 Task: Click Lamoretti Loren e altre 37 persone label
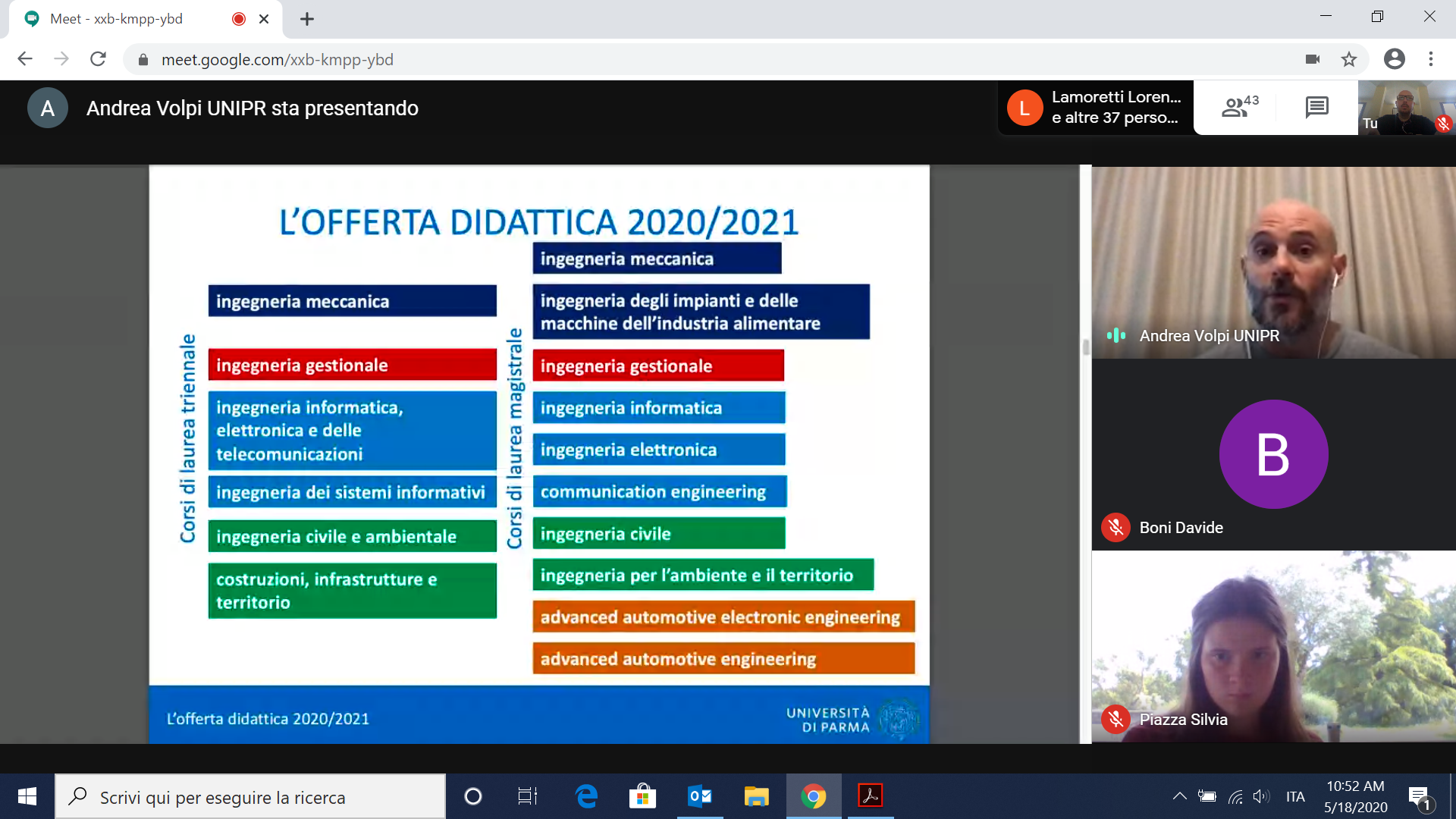[x=1116, y=107]
